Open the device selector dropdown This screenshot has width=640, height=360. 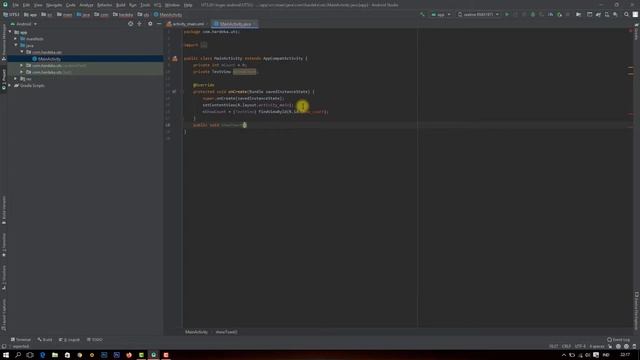478,14
